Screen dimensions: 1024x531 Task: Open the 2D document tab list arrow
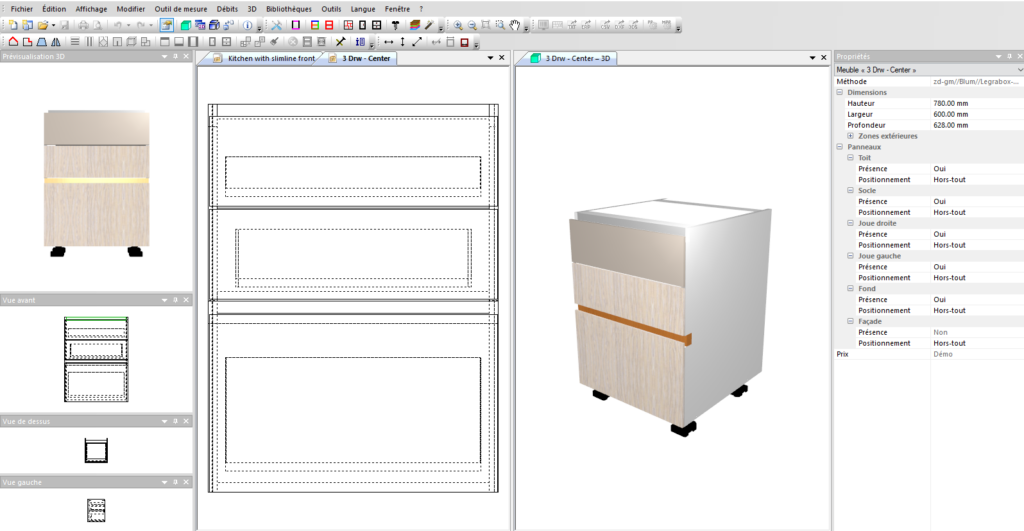490,57
